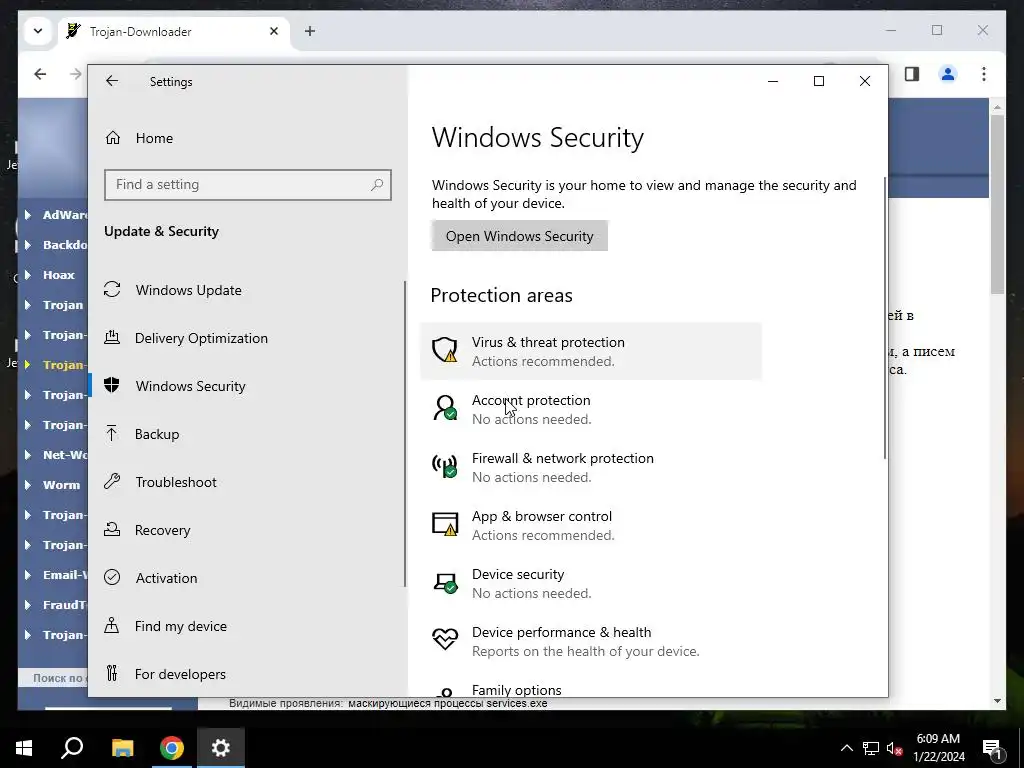Open Firewall & network protection area

pos(591,467)
